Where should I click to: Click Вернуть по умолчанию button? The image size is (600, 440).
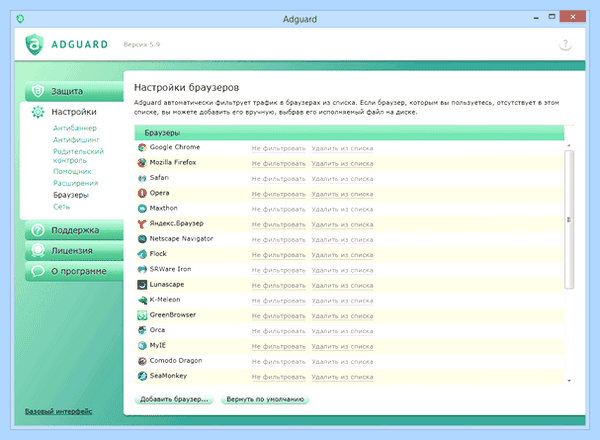click(265, 399)
